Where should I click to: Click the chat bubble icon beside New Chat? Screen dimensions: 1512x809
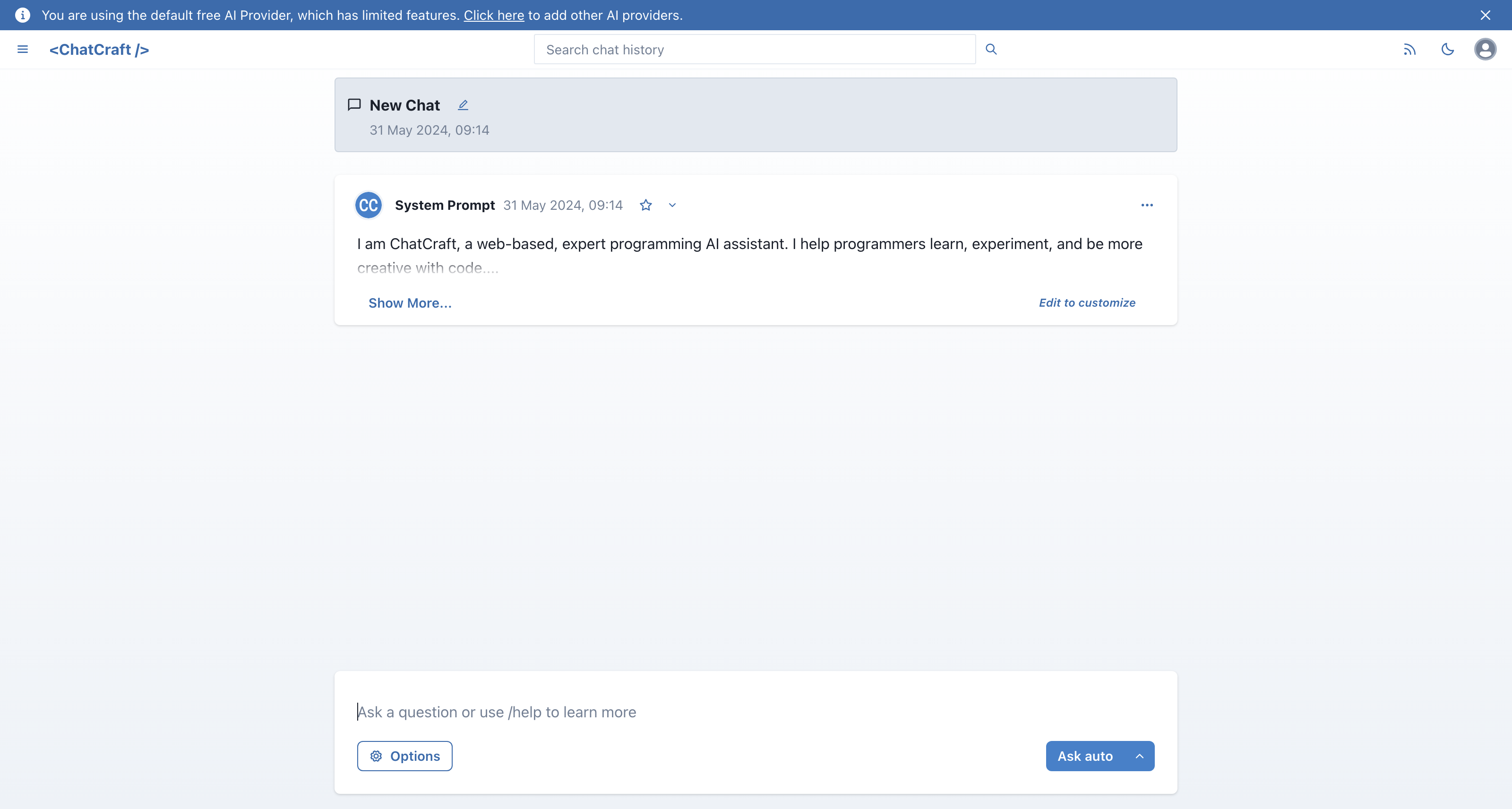point(354,105)
